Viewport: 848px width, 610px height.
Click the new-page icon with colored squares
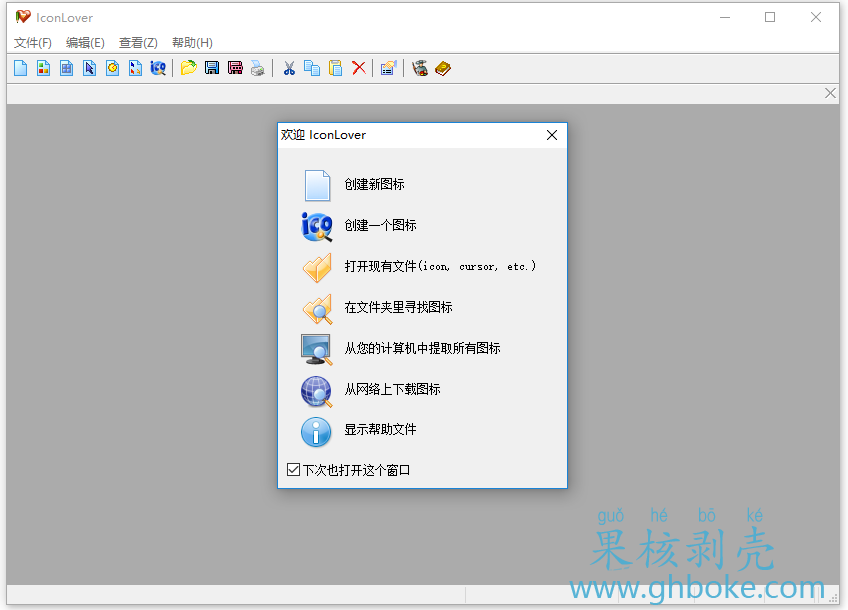43,68
